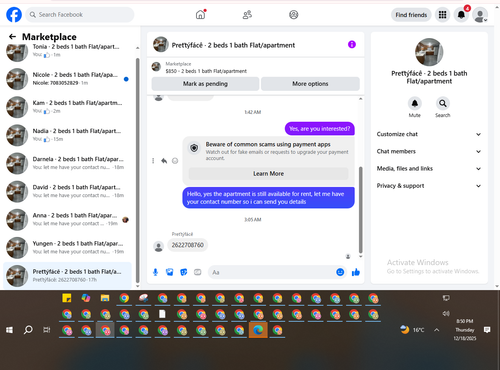
Task: Open Task View on the taskbar
Action: [47, 330]
